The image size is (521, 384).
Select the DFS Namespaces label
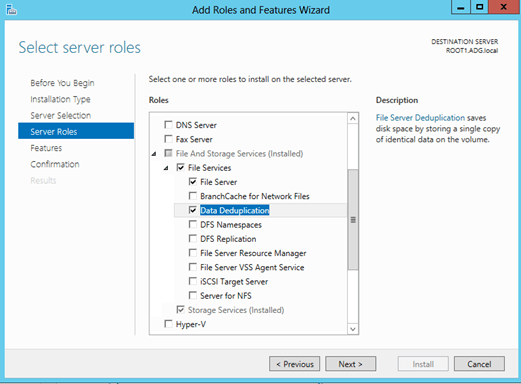(231, 225)
